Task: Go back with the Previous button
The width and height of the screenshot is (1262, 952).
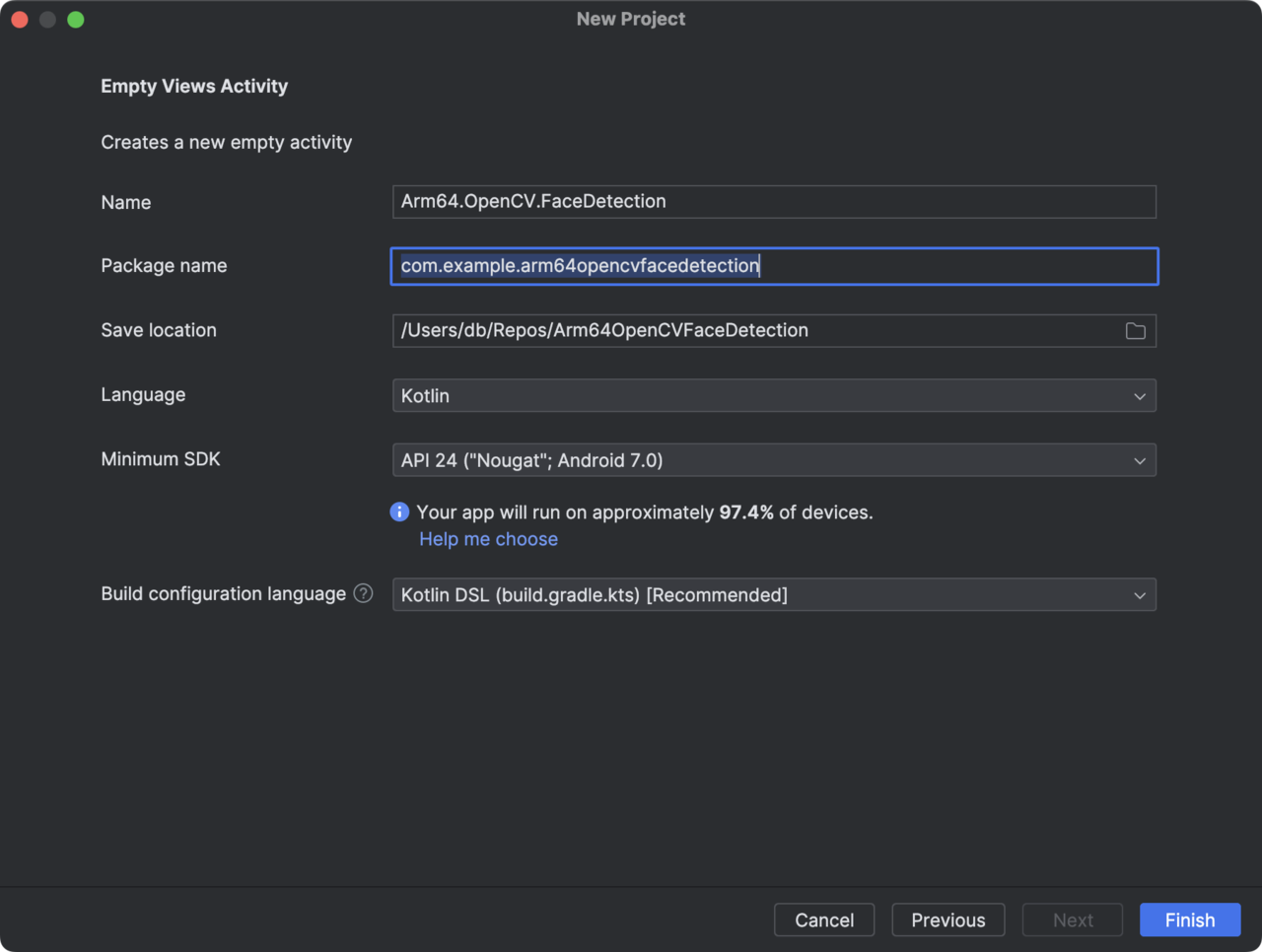Action: (947, 919)
